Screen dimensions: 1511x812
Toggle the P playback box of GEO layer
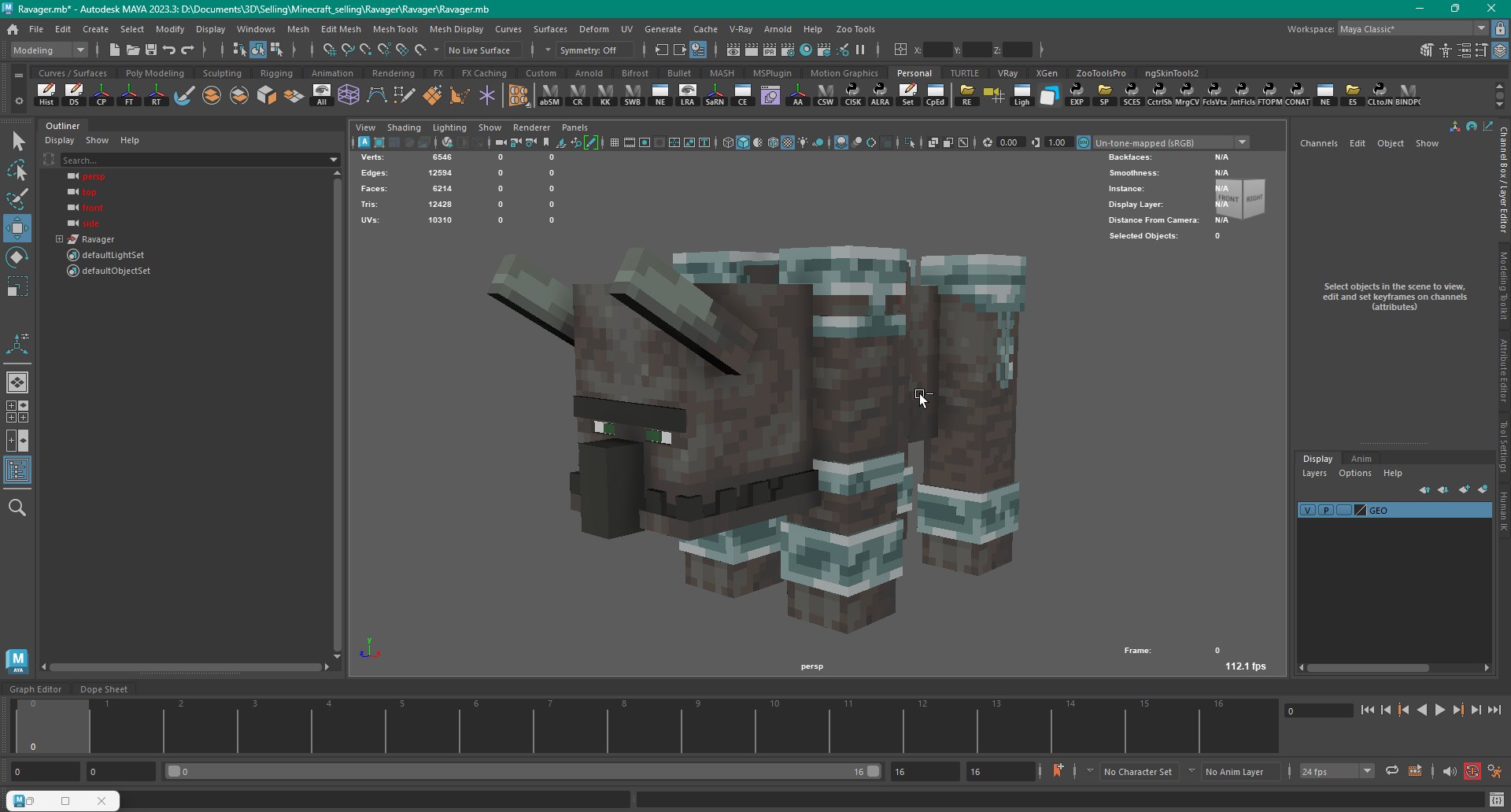1326,511
